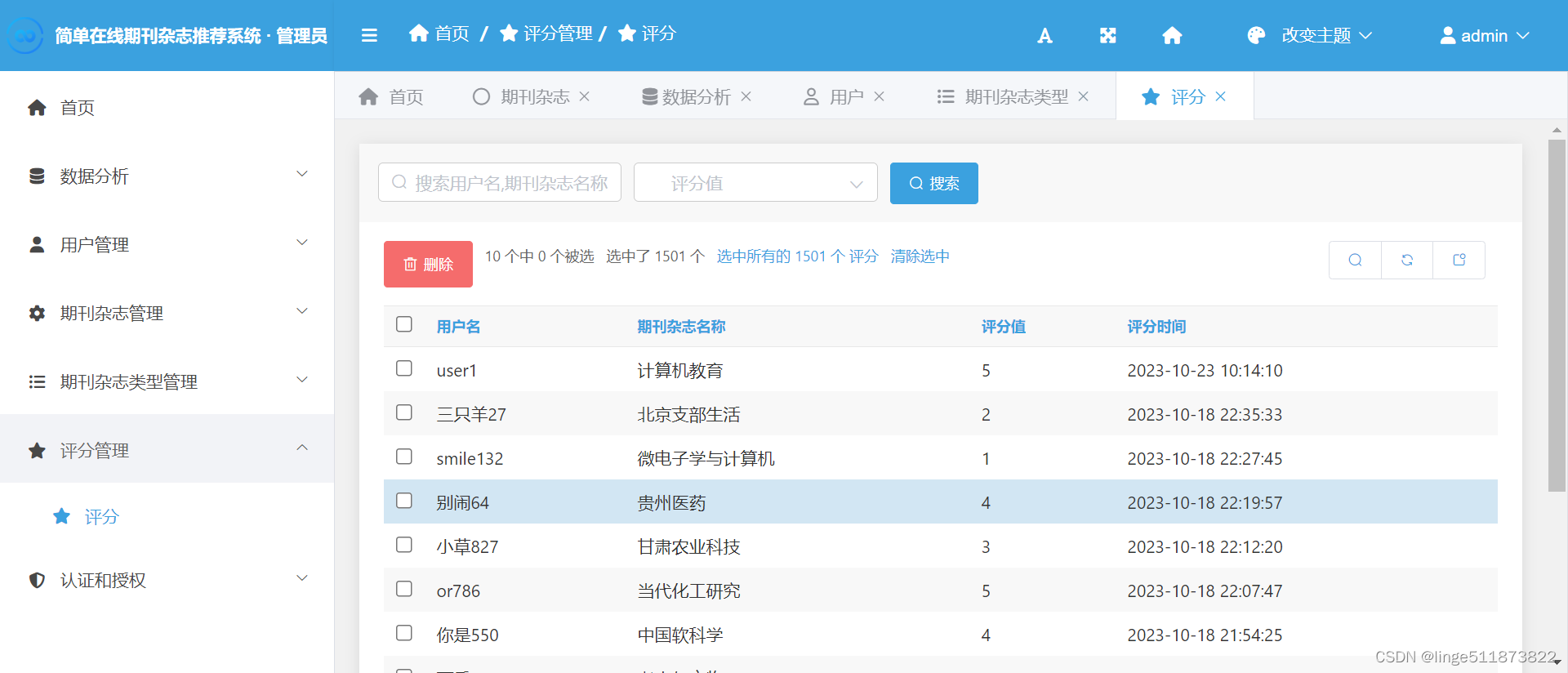Expand the 认证和授权 sidebar chevron
Screen dimensions: 1568x673
pyautogui.click(x=302, y=578)
